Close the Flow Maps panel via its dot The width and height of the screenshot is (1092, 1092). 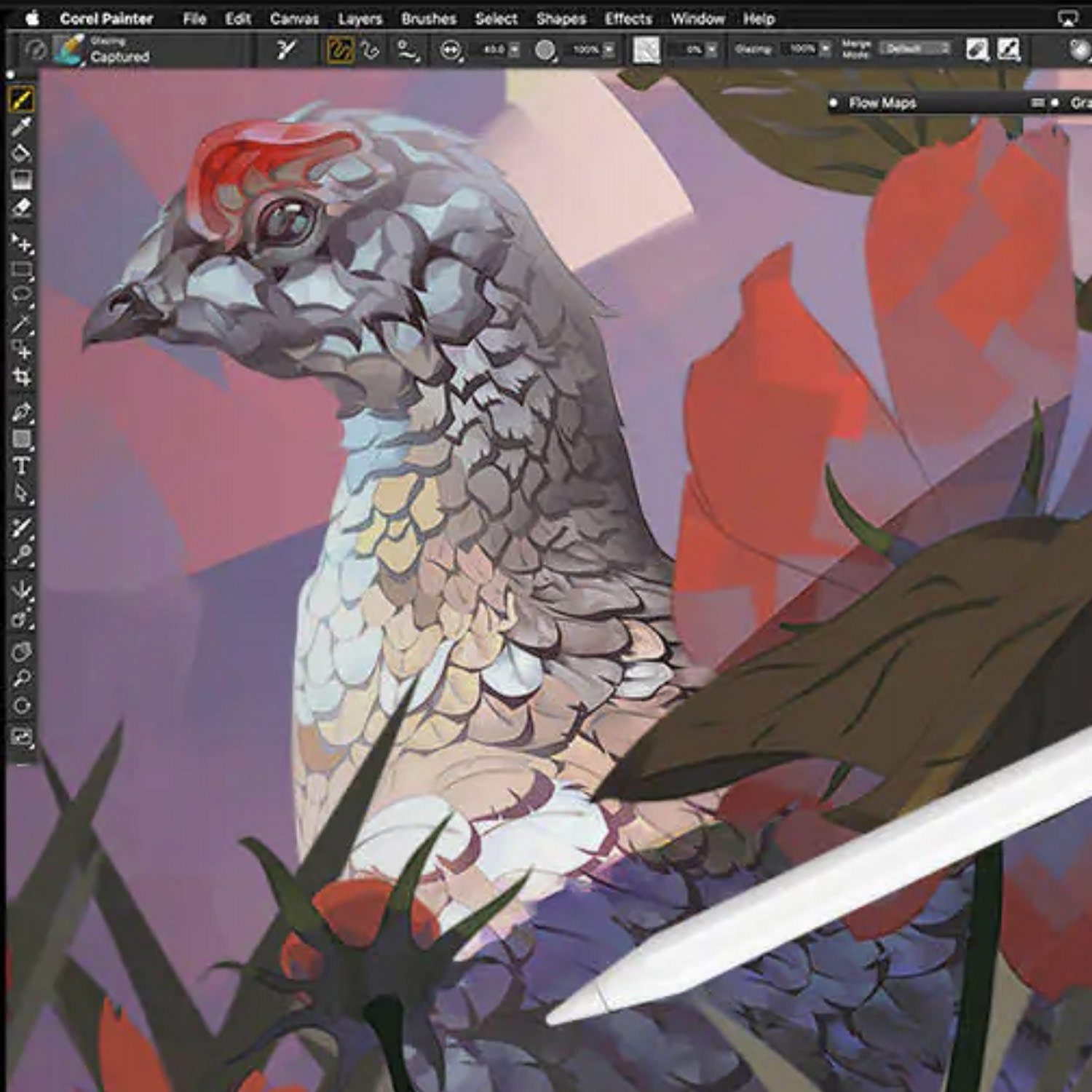(834, 103)
